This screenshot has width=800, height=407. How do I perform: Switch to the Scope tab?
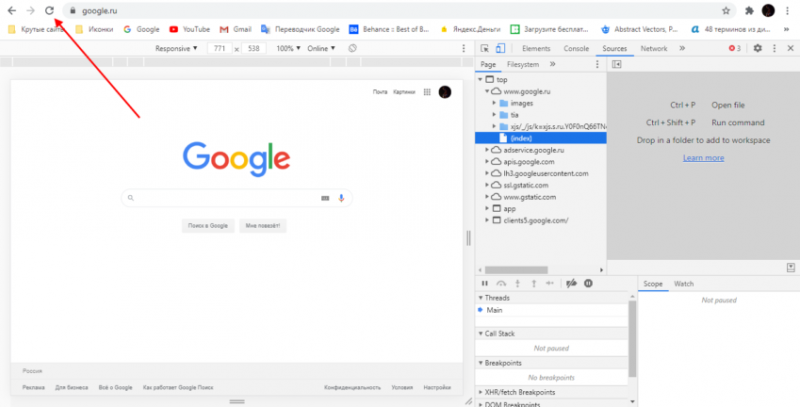[653, 284]
